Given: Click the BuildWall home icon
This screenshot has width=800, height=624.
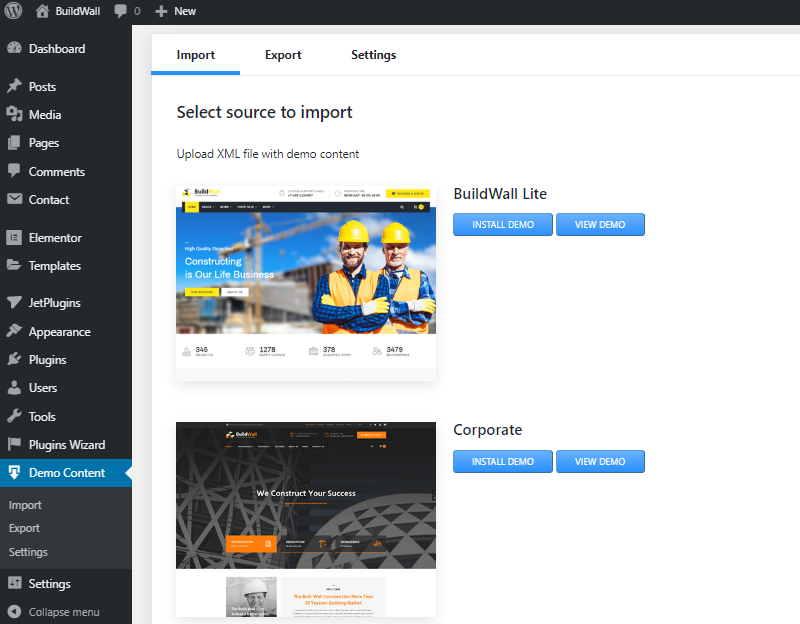Looking at the screenshot, I should click(42, 11).
